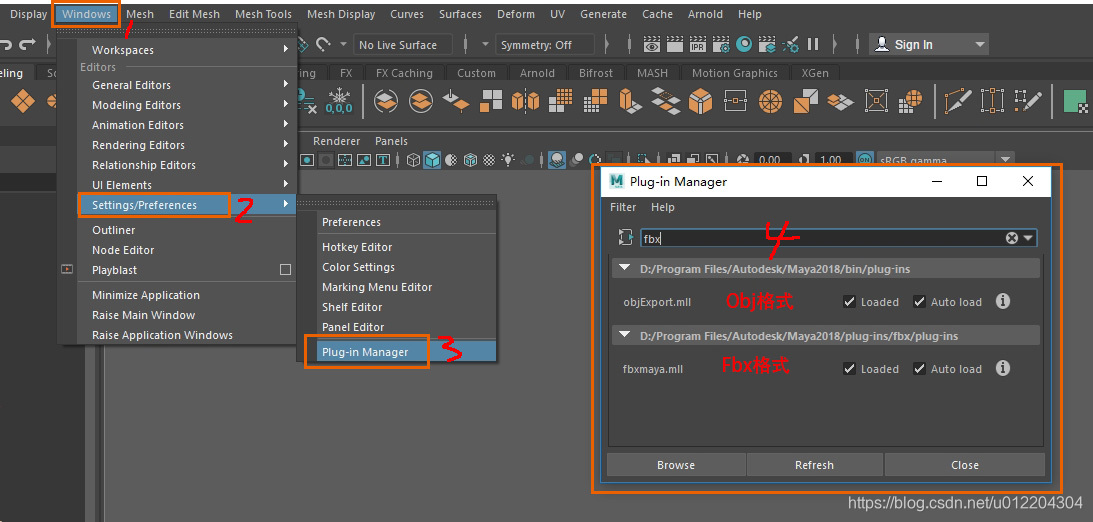The height and width of the screenshot is (522, 1093).
Task: Toggle the textured checker sphere icon
Action: click(489, 160)
